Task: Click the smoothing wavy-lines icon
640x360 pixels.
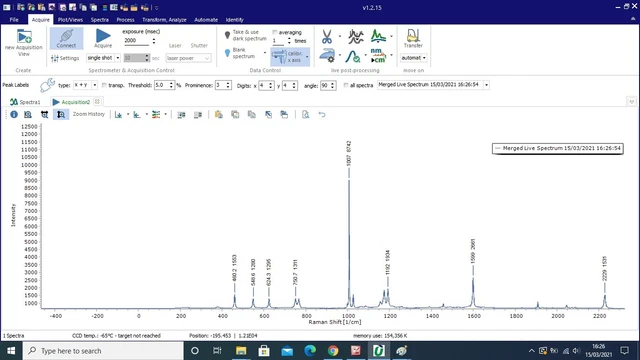Action: 356,37
